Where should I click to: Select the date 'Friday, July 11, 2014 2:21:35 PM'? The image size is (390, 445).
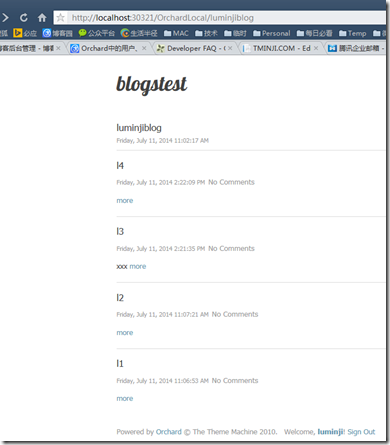pyautogui.click(x=161, y=249)
